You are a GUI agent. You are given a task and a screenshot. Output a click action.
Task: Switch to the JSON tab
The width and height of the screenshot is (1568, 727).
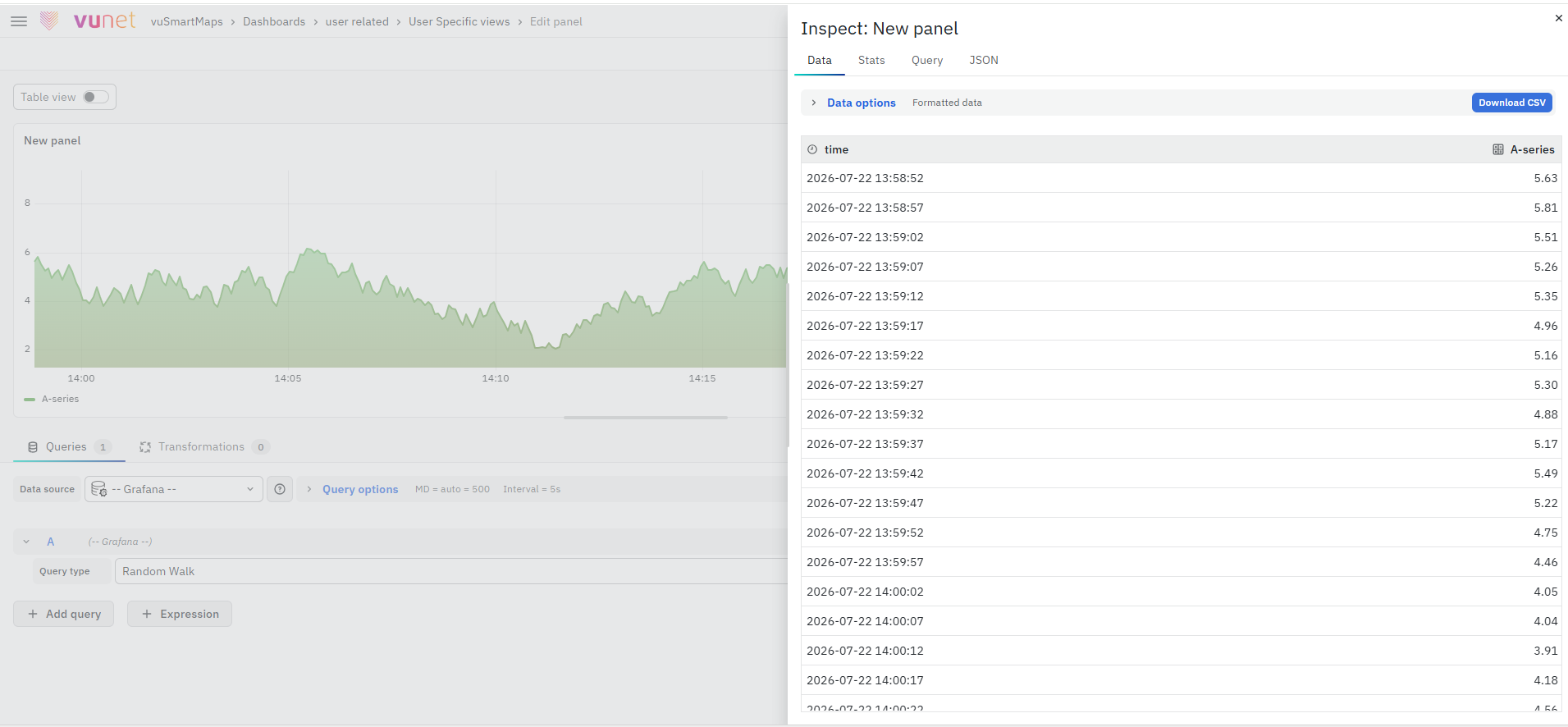984,61
